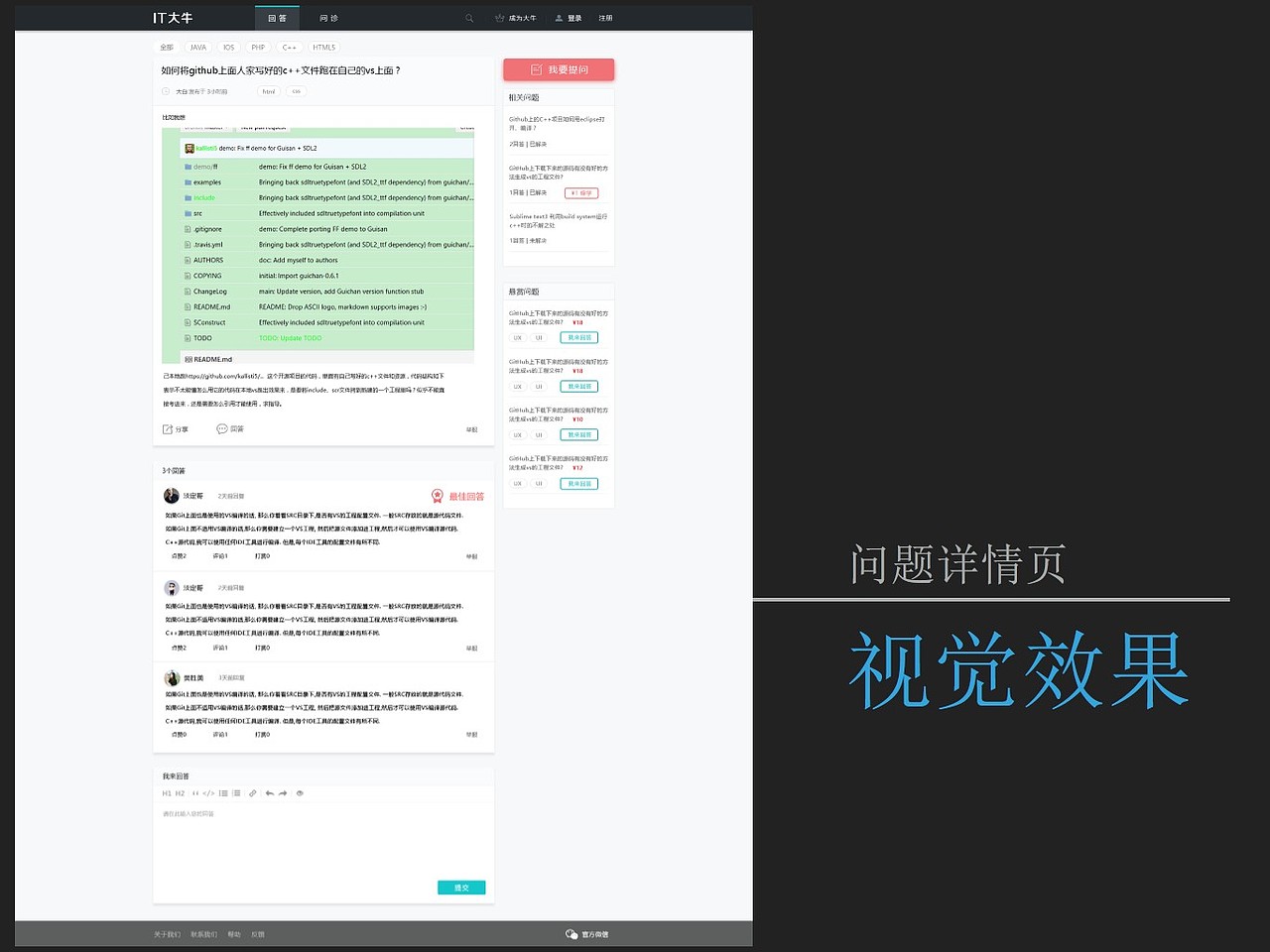Insert a hyperlink using editor link icon
Screen dimensions: 1270x952
(x=252, y=793)
